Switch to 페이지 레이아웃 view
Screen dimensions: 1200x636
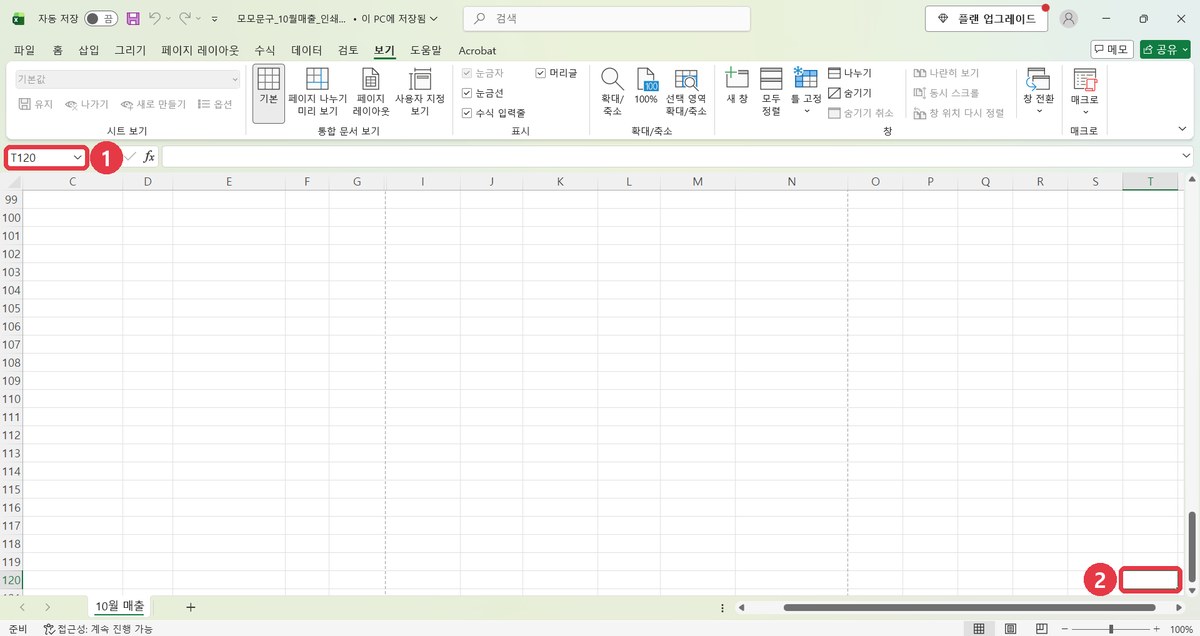point(370,93)
